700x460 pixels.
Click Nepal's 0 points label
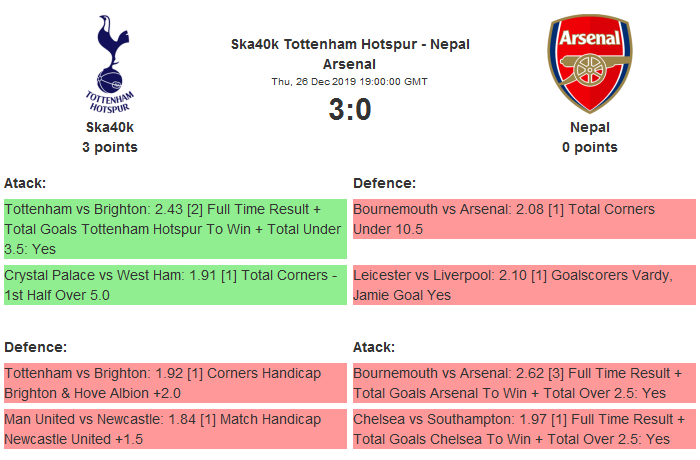click(590, 147)
